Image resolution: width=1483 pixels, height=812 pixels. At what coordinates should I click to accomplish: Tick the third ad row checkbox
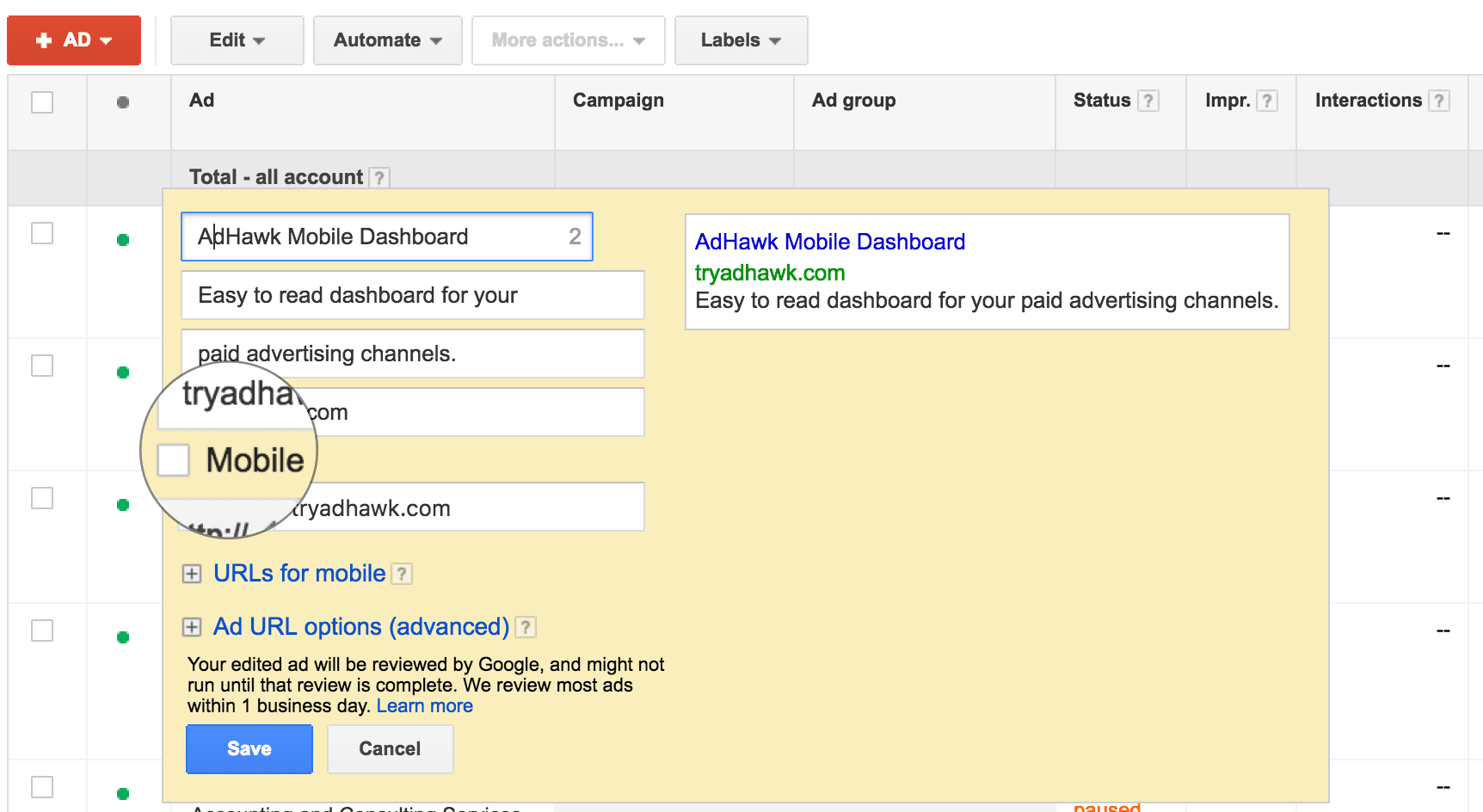(x=42, y=498)
